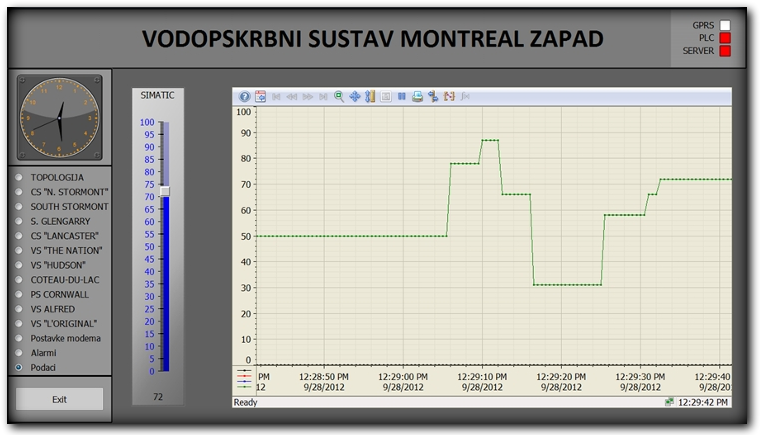Click the statistics function icon

coord(465,97)
